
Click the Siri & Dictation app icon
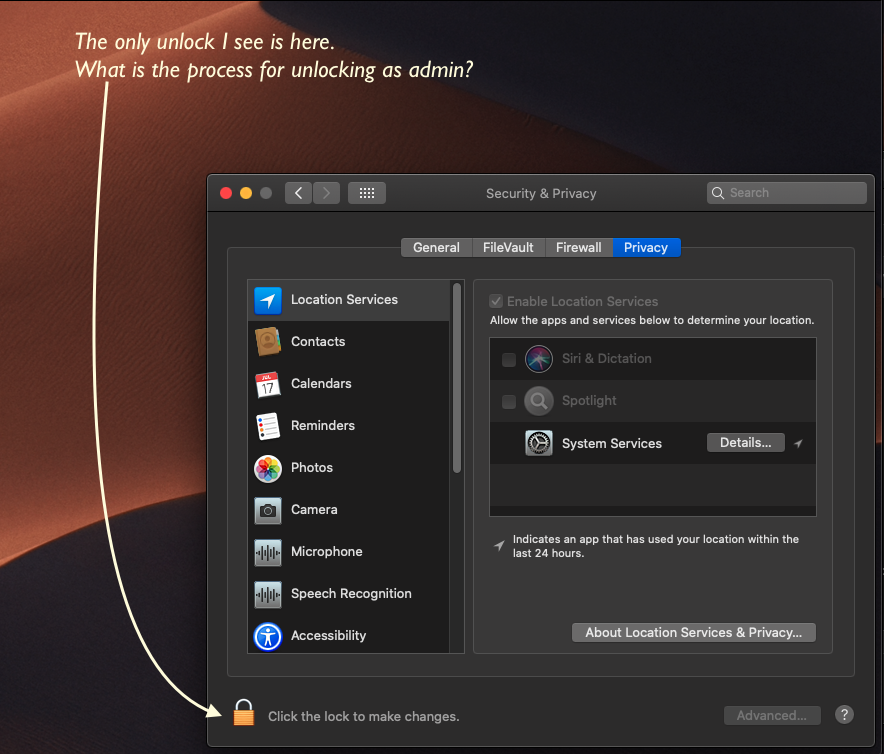[x=538, y=359]
